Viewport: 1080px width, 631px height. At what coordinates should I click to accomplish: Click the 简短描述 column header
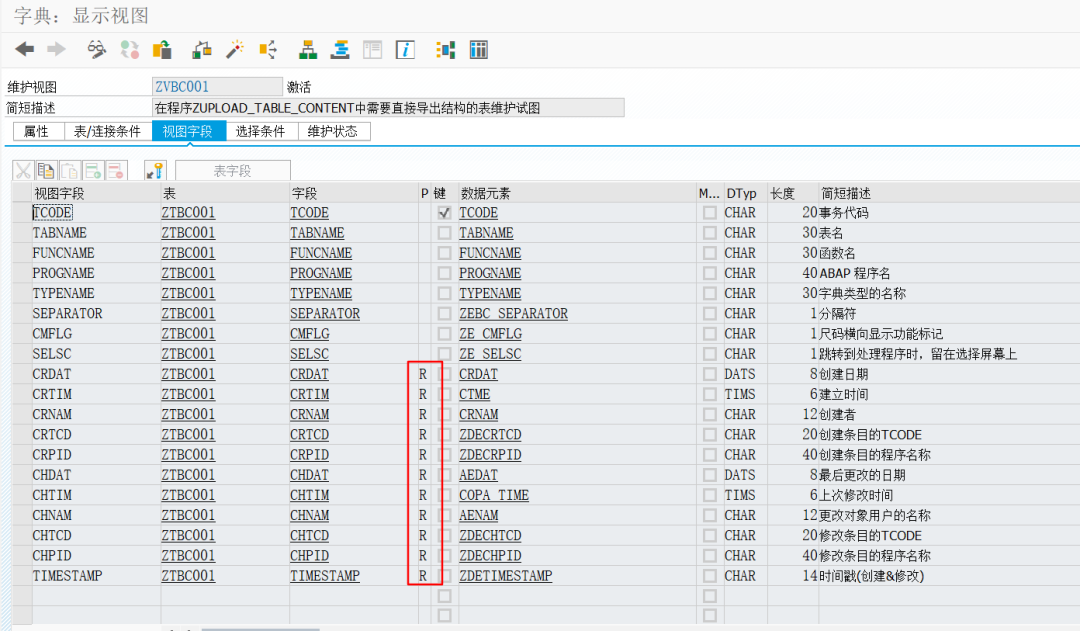[x=949, y=194]
